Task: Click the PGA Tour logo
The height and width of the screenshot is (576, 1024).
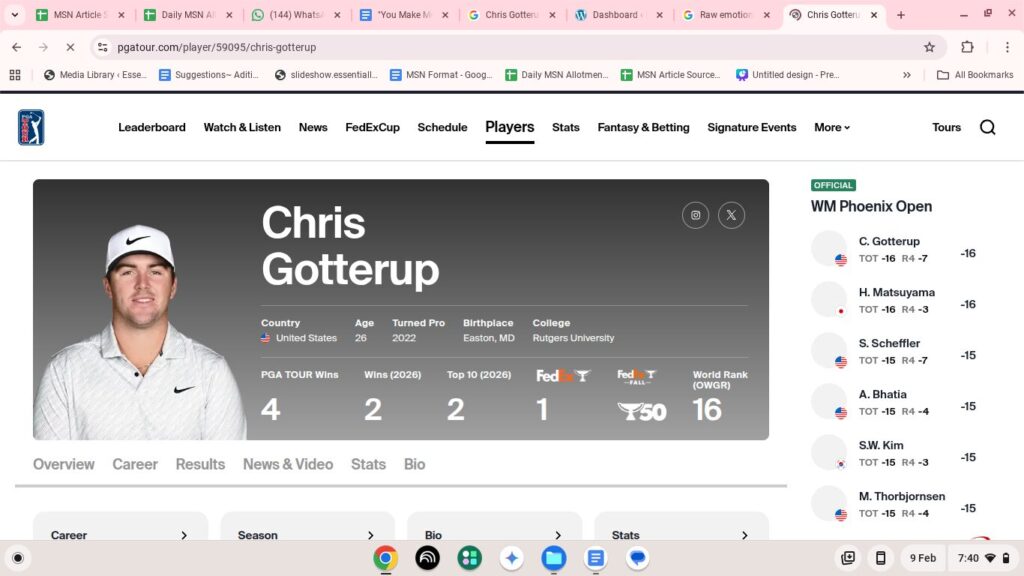Action: click(31, 127)
